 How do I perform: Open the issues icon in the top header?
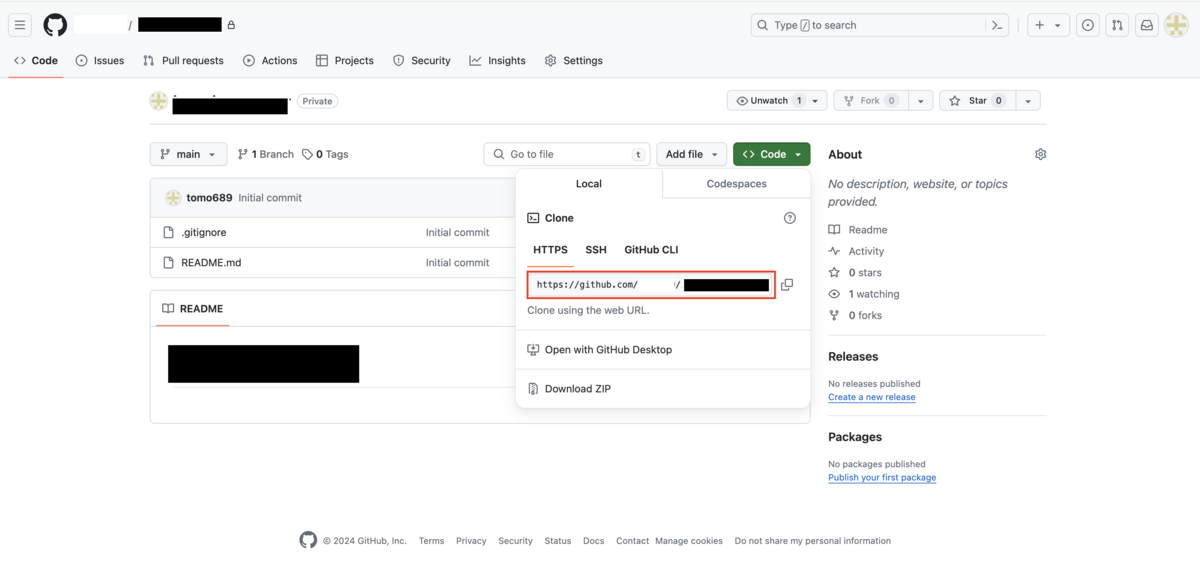(1088, 25)
